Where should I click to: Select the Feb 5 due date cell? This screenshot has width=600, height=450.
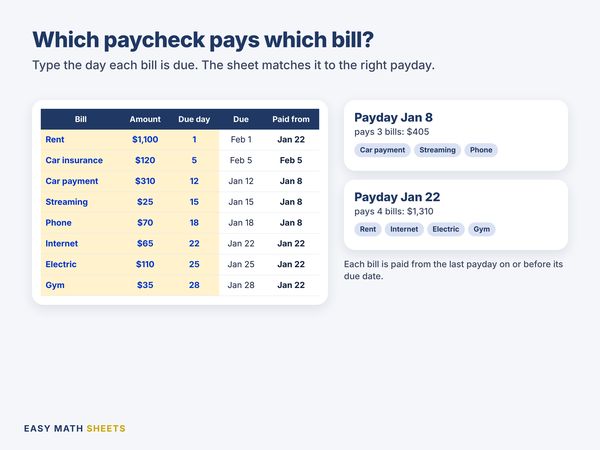(x=241, y=160)
